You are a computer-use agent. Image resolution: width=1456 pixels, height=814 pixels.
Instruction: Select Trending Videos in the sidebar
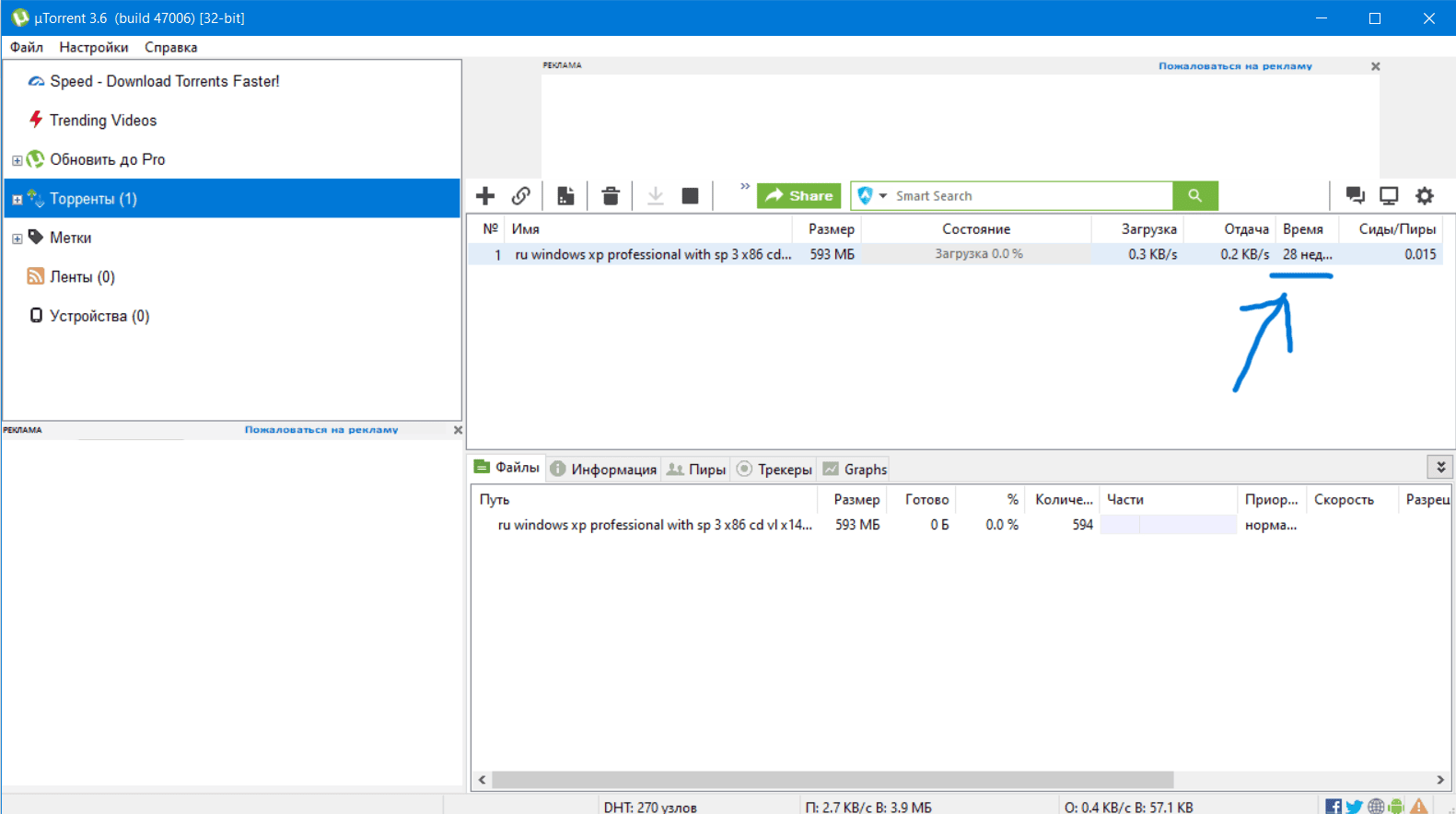103,121
